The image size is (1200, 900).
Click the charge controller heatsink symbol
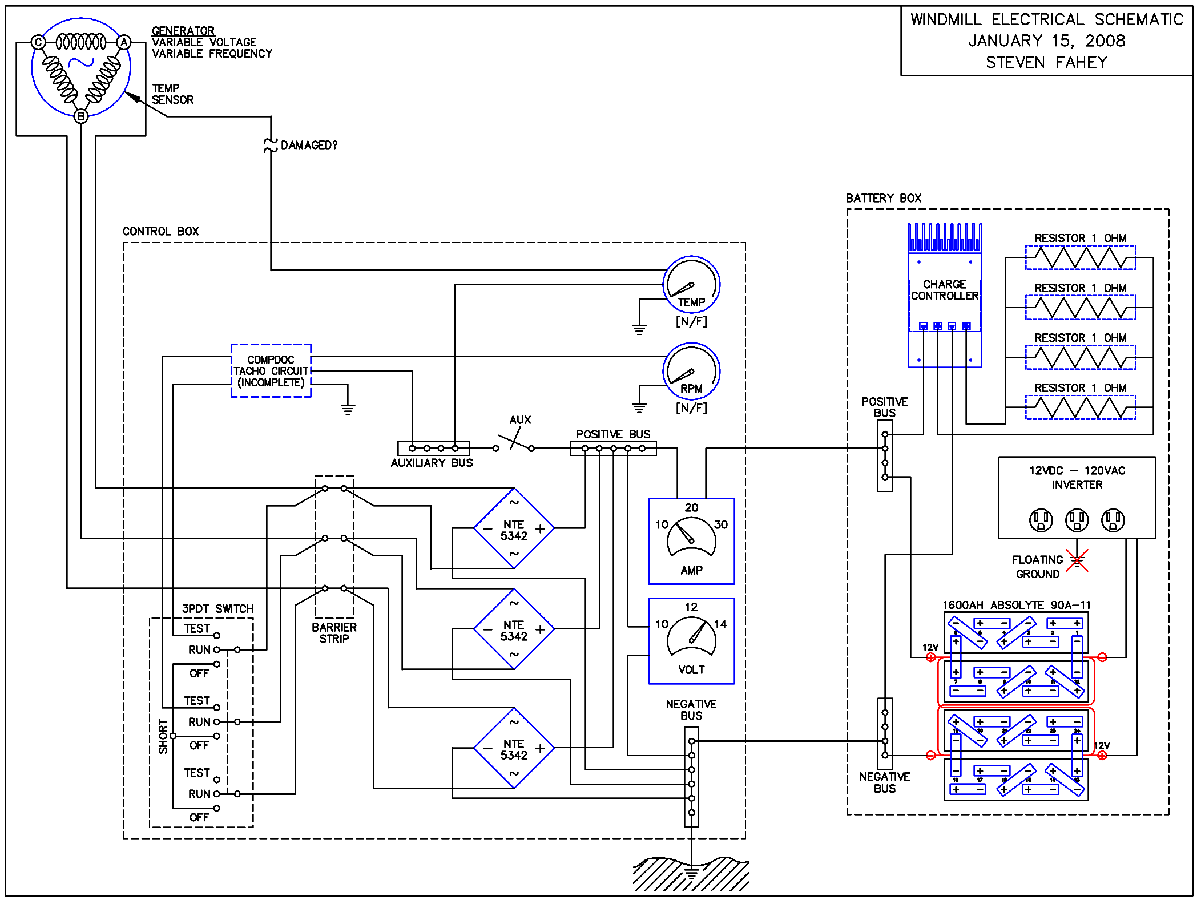click(944, 238)
